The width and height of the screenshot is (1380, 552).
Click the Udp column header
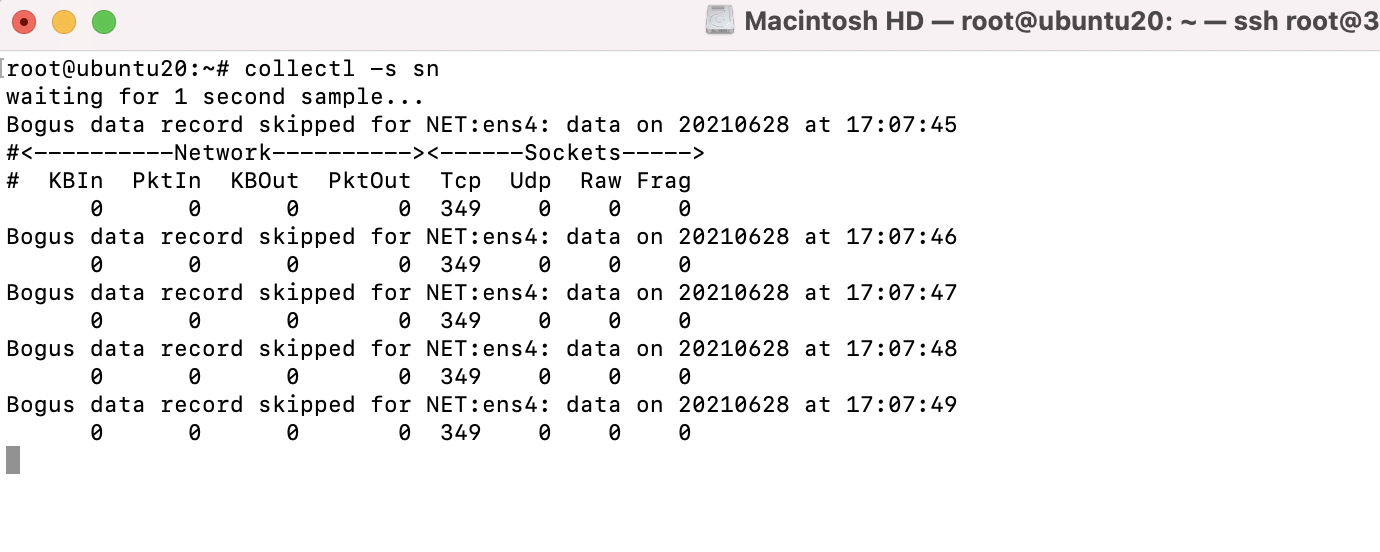tap(531, 181)
